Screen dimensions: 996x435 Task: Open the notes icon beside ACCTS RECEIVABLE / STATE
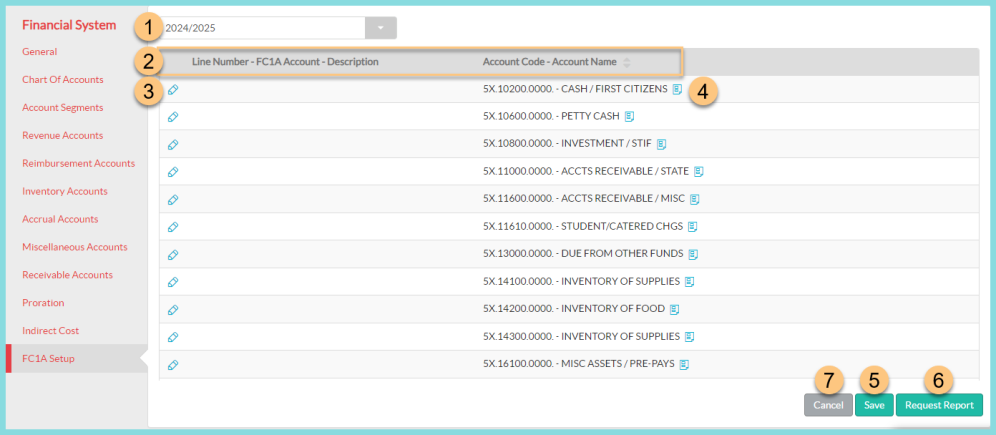tap(699, 171)
